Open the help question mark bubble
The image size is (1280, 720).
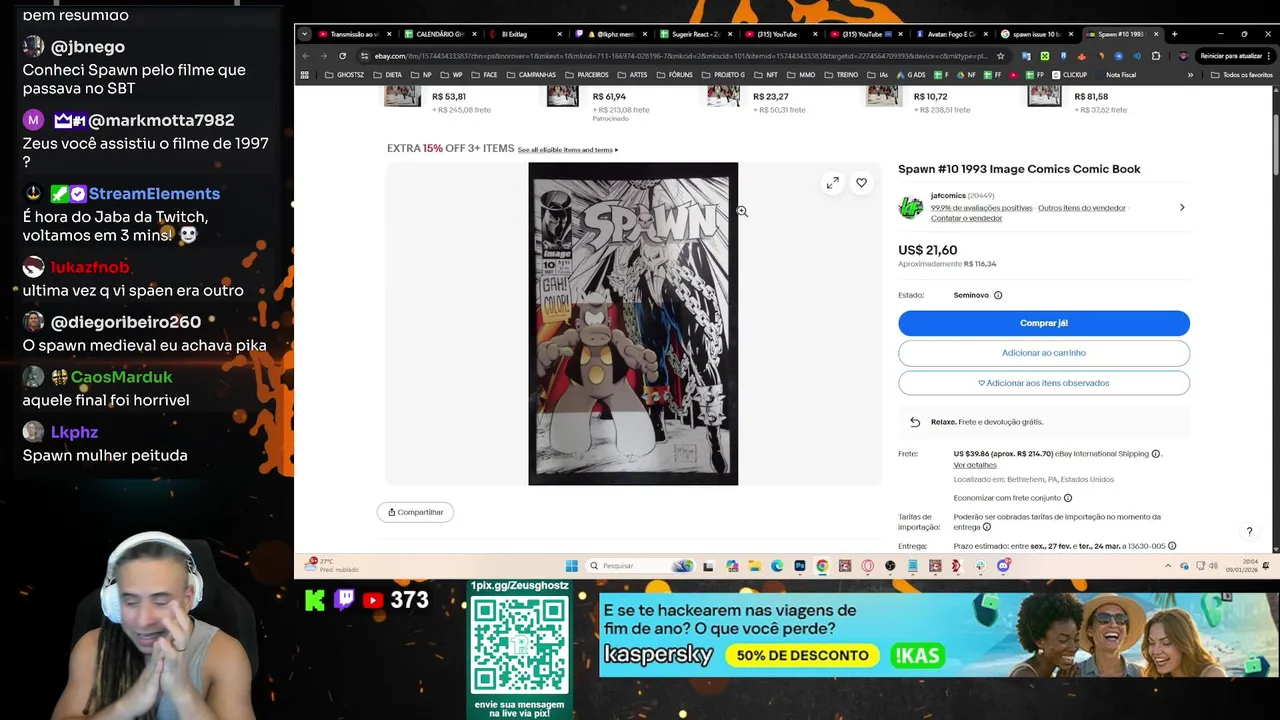pos(1249,532)
